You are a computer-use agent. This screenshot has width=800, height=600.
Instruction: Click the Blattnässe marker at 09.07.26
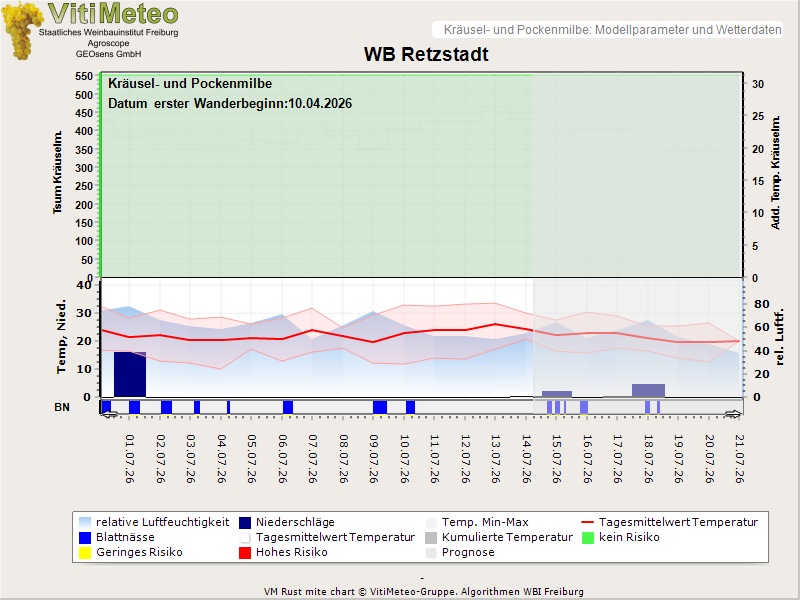coord(380,407)
